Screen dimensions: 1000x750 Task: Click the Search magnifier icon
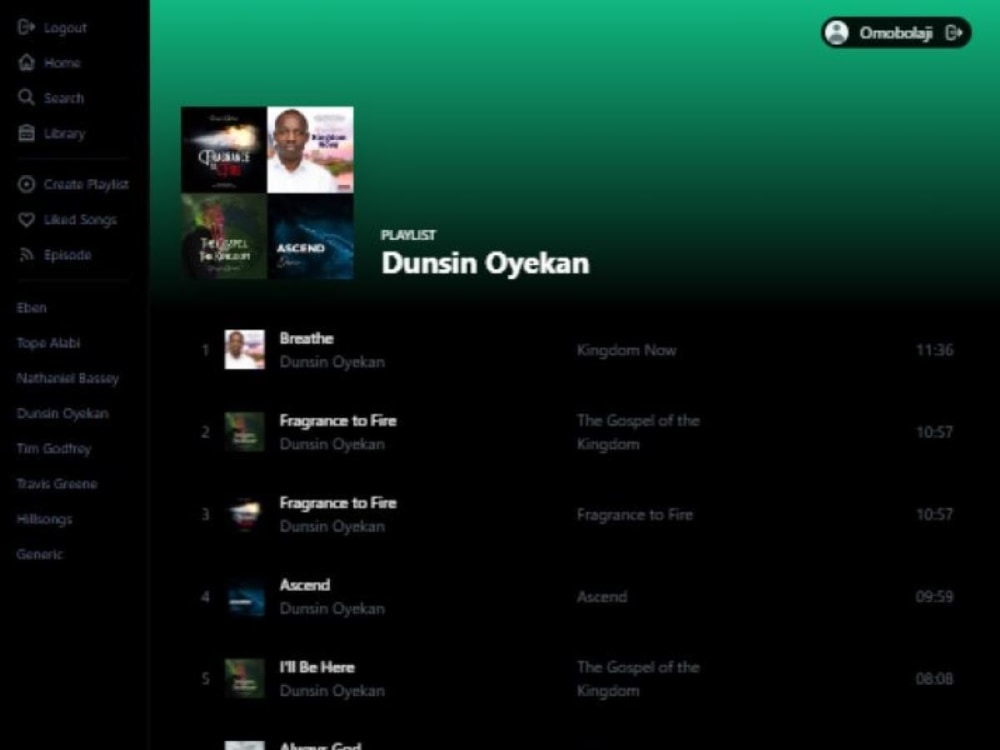point(26,97)
